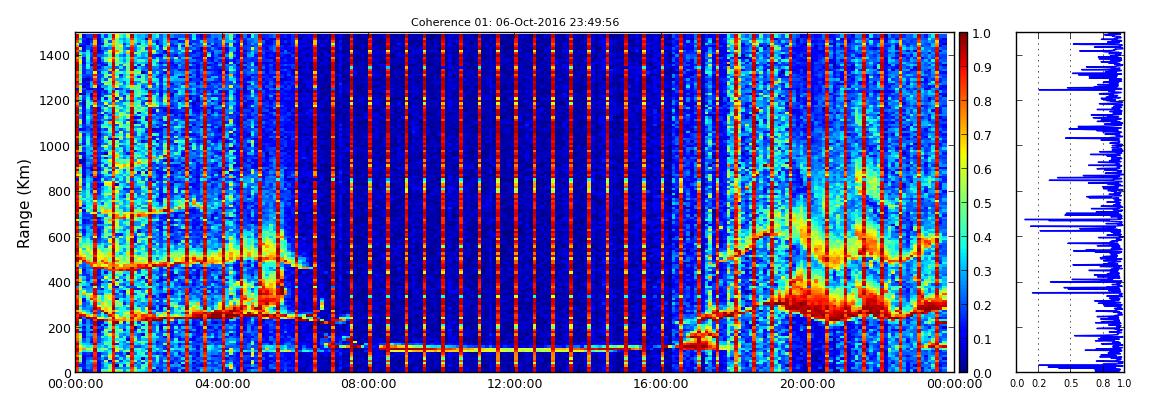Select the 0.8 tick under the profile plot
Viewport: 1150px width, 407px height.
click(1102, 383)
